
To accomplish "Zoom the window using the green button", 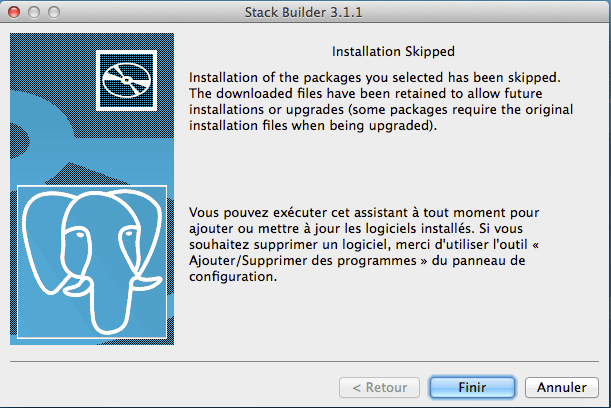I will point(53,12).
